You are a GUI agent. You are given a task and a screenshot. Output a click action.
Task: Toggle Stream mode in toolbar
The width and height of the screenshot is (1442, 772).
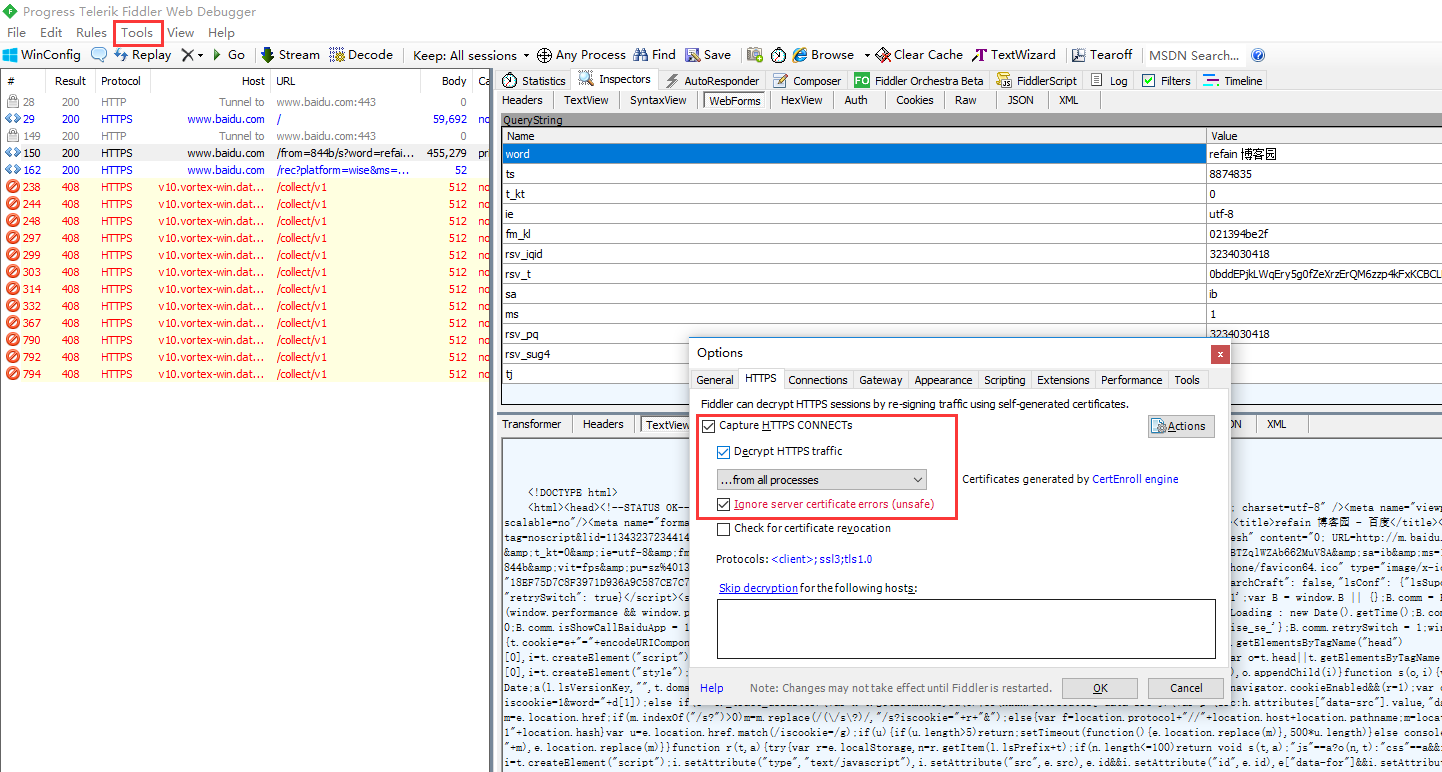tap(290, 55)
